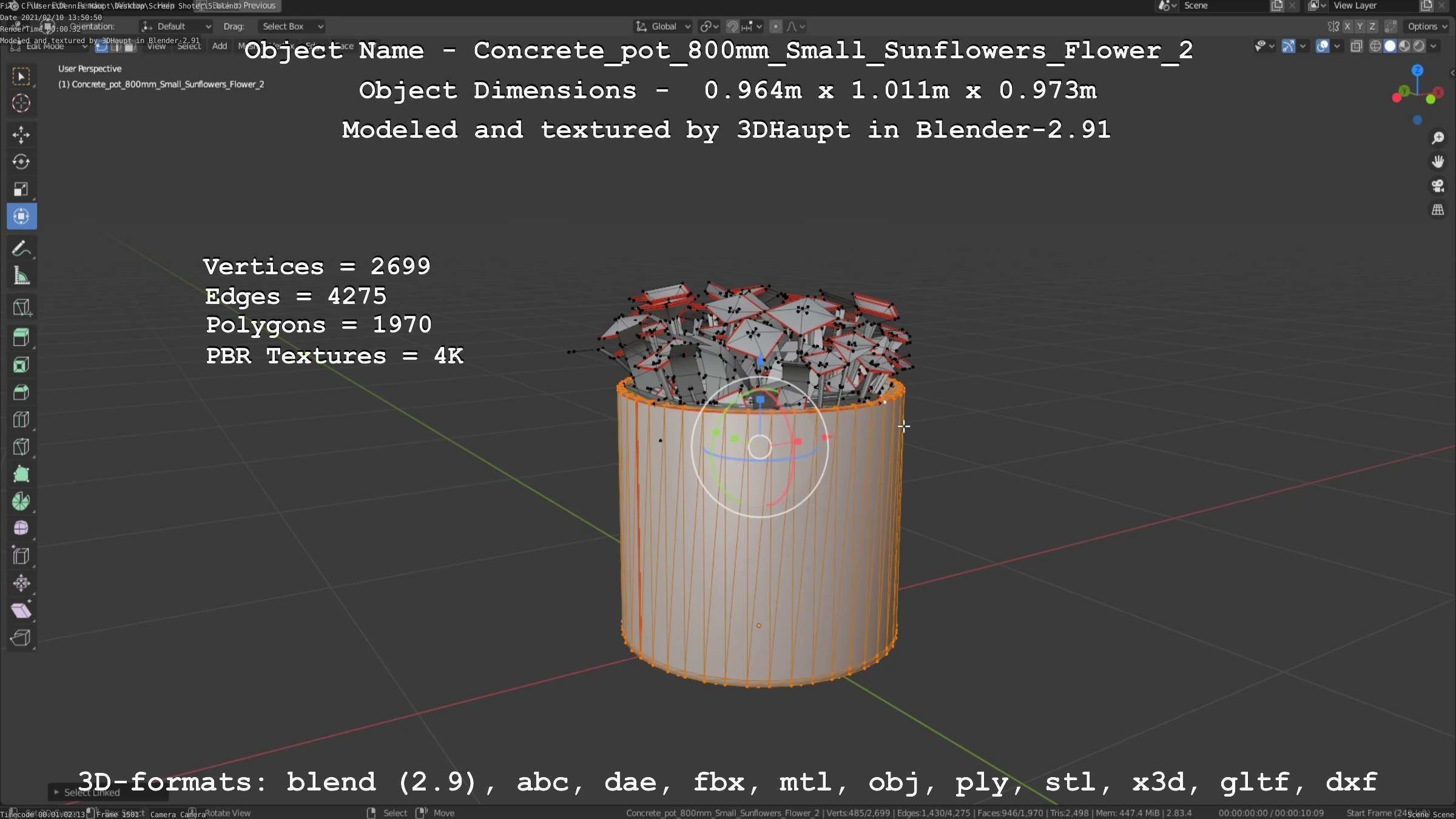Screen dimensions: 1456x819
Task: Toggle X axis mesh symmetry
Action: pyautogui.click(x=1347, y=27)
